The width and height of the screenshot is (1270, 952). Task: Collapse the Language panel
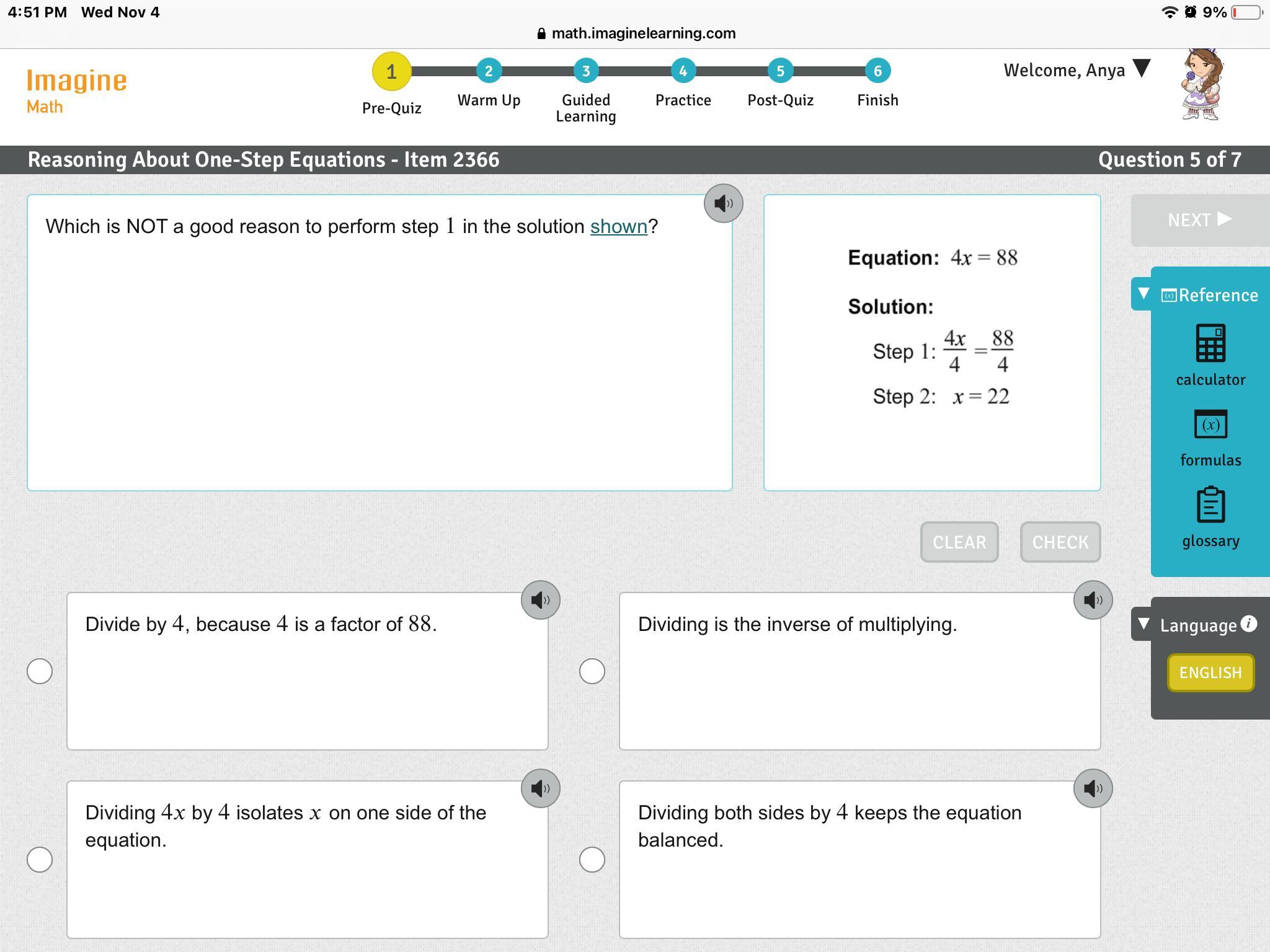(1144, 624)
